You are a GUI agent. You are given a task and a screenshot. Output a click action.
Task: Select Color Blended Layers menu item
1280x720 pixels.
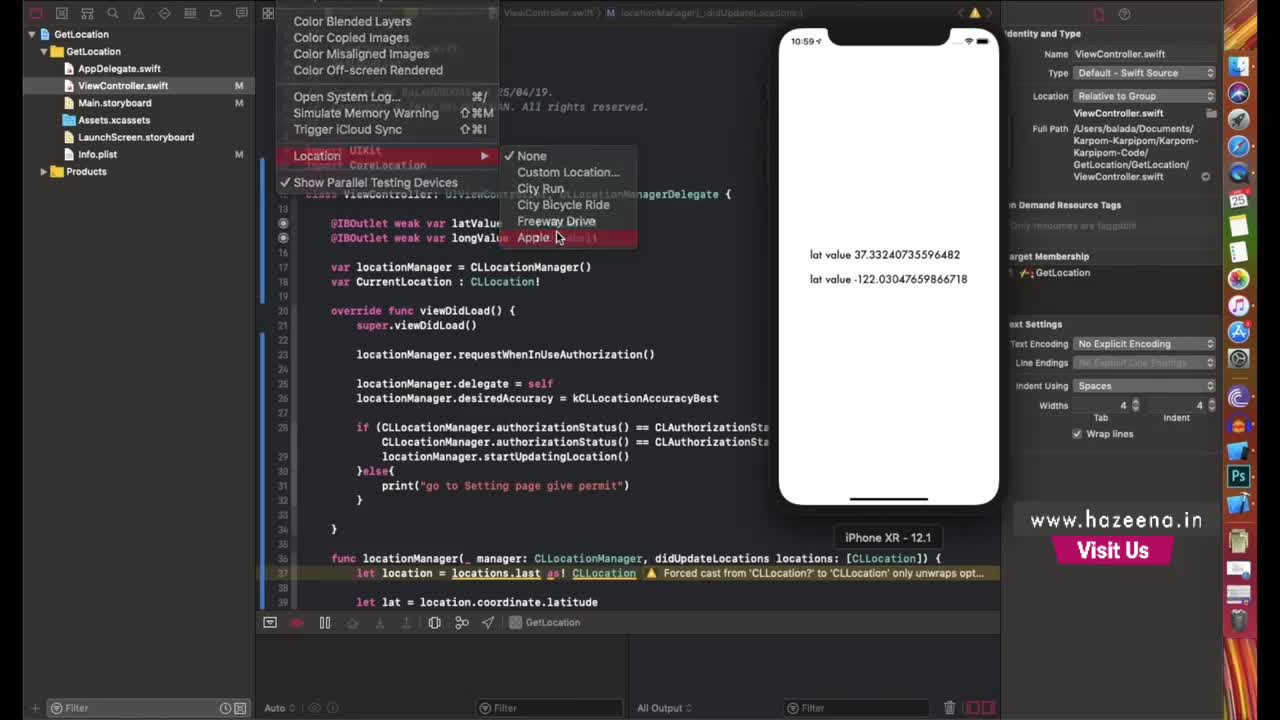pos(386,21)
